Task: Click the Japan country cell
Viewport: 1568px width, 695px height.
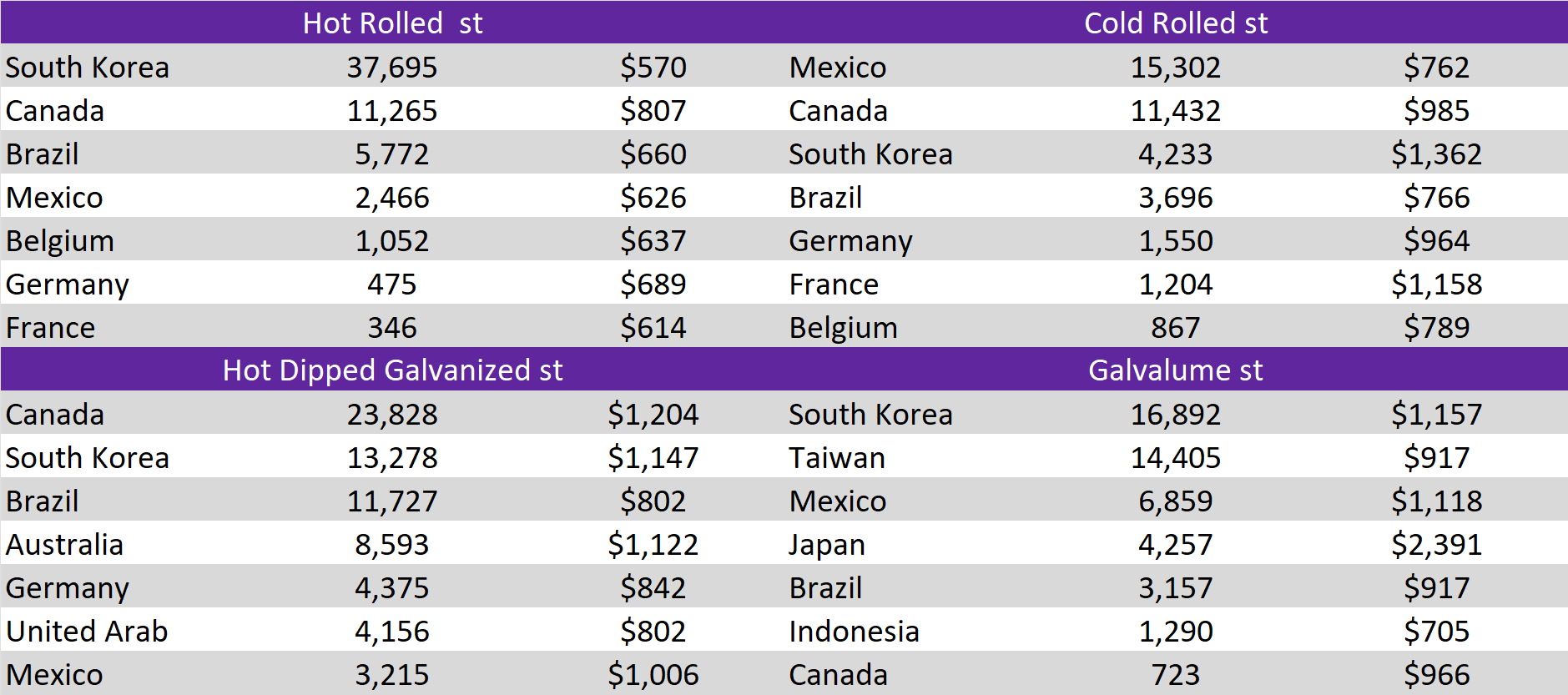Action: pos(827,545)
